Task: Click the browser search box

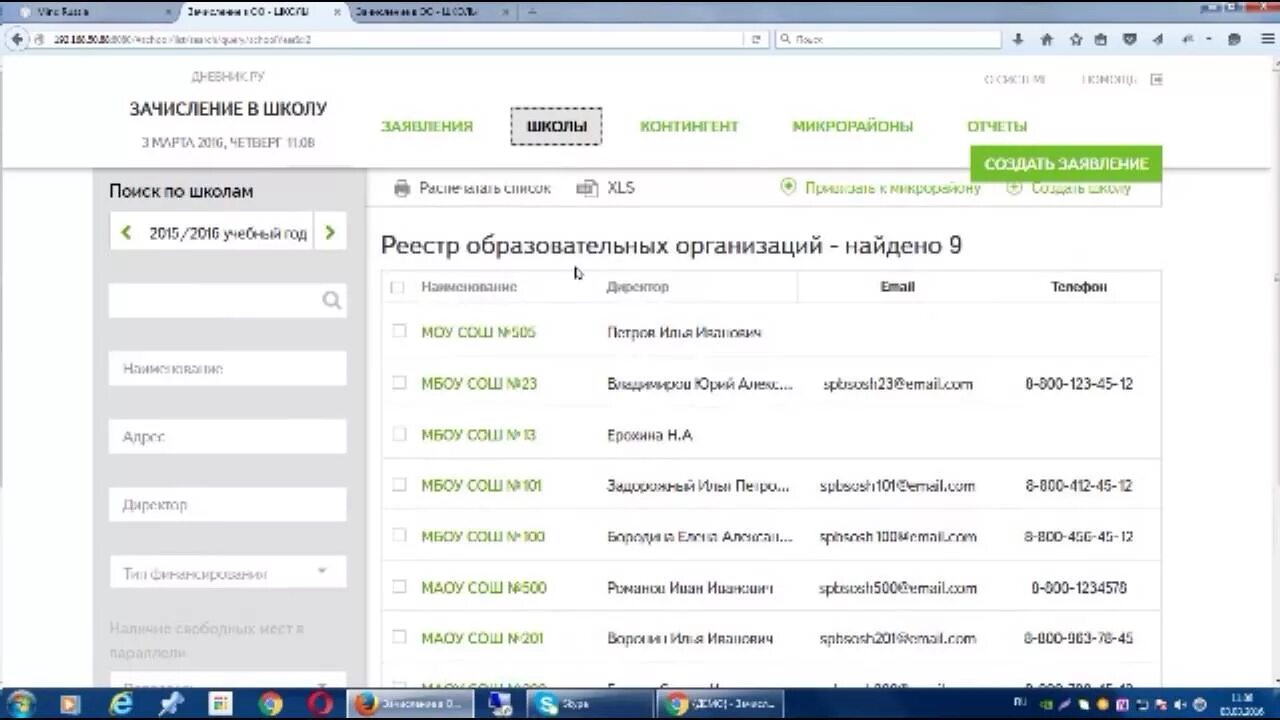Action: pos(887,39)
